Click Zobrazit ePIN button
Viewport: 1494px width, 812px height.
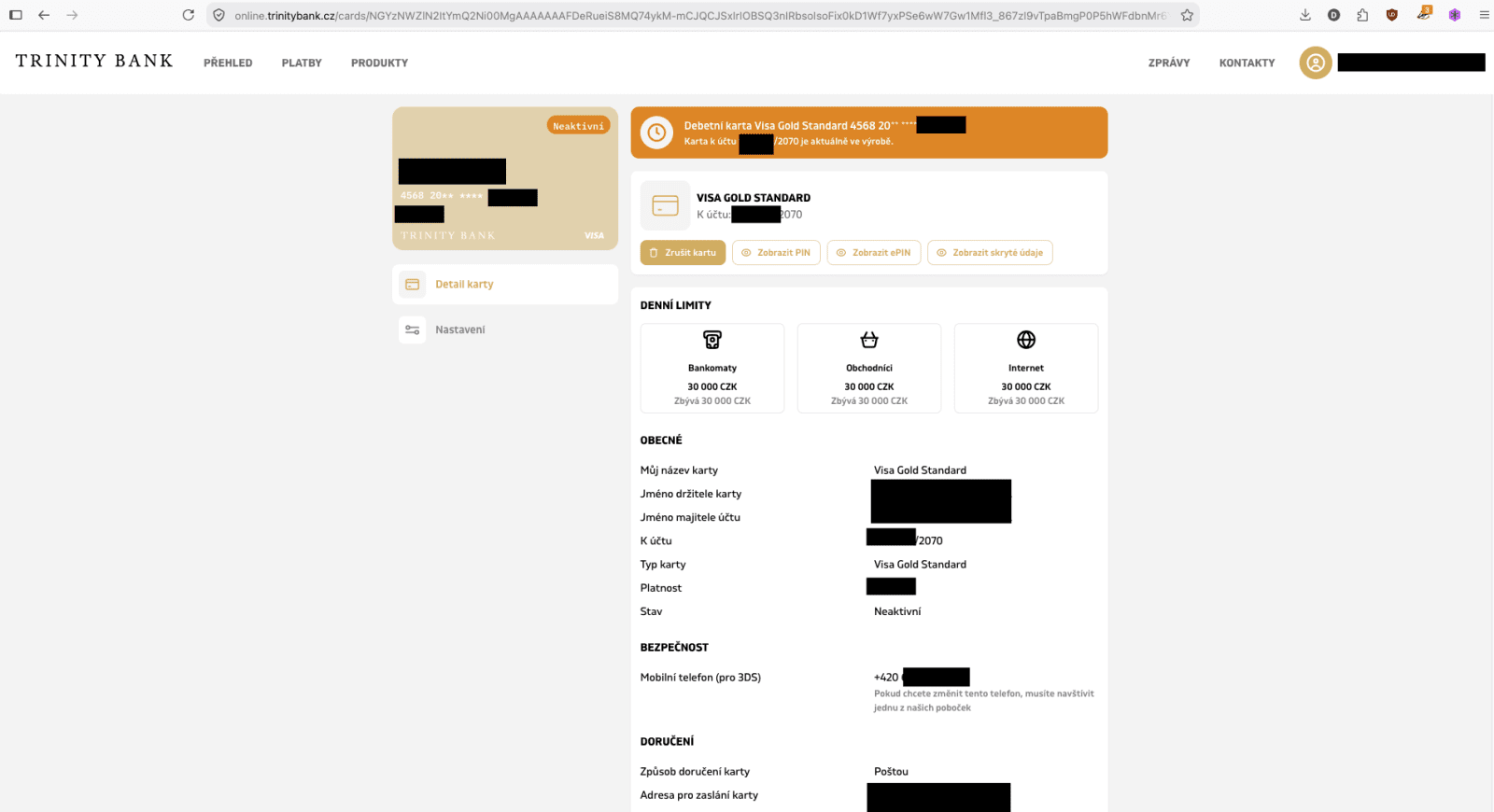874,253
